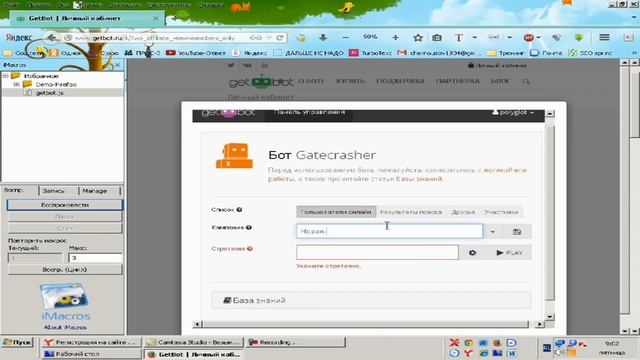This screenshot has height=360, width=640.
Task: Open the ПАРТНЕРКА site menu item
Action: point(458,81)
